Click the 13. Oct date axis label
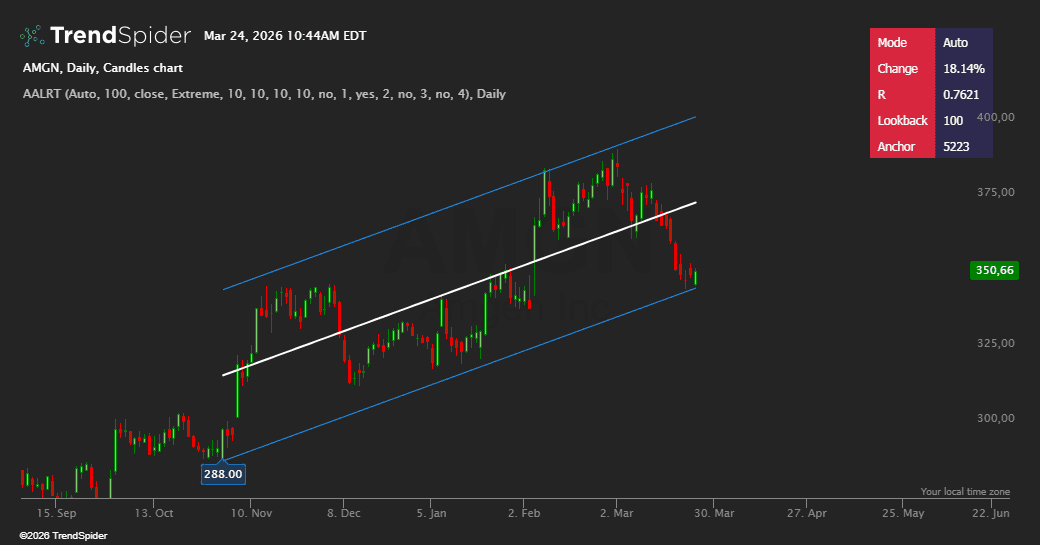Screen dimensions: 1040x545 click(154, 513)
